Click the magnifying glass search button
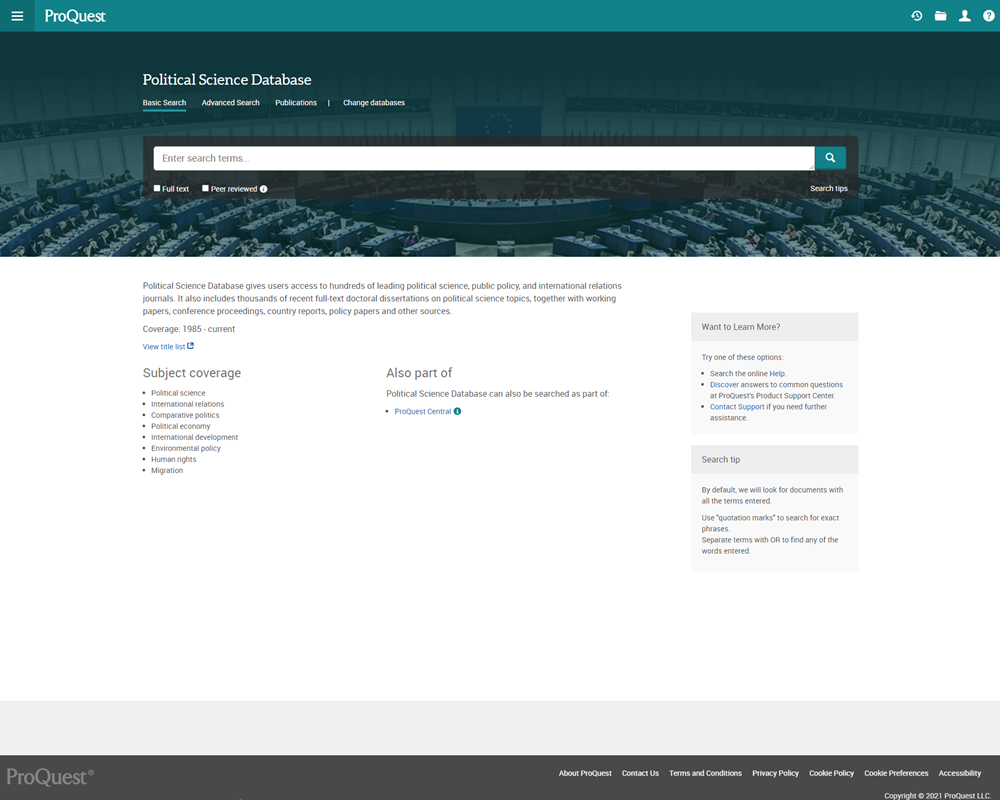This screenshot has height=800, width=1000. 829,158
